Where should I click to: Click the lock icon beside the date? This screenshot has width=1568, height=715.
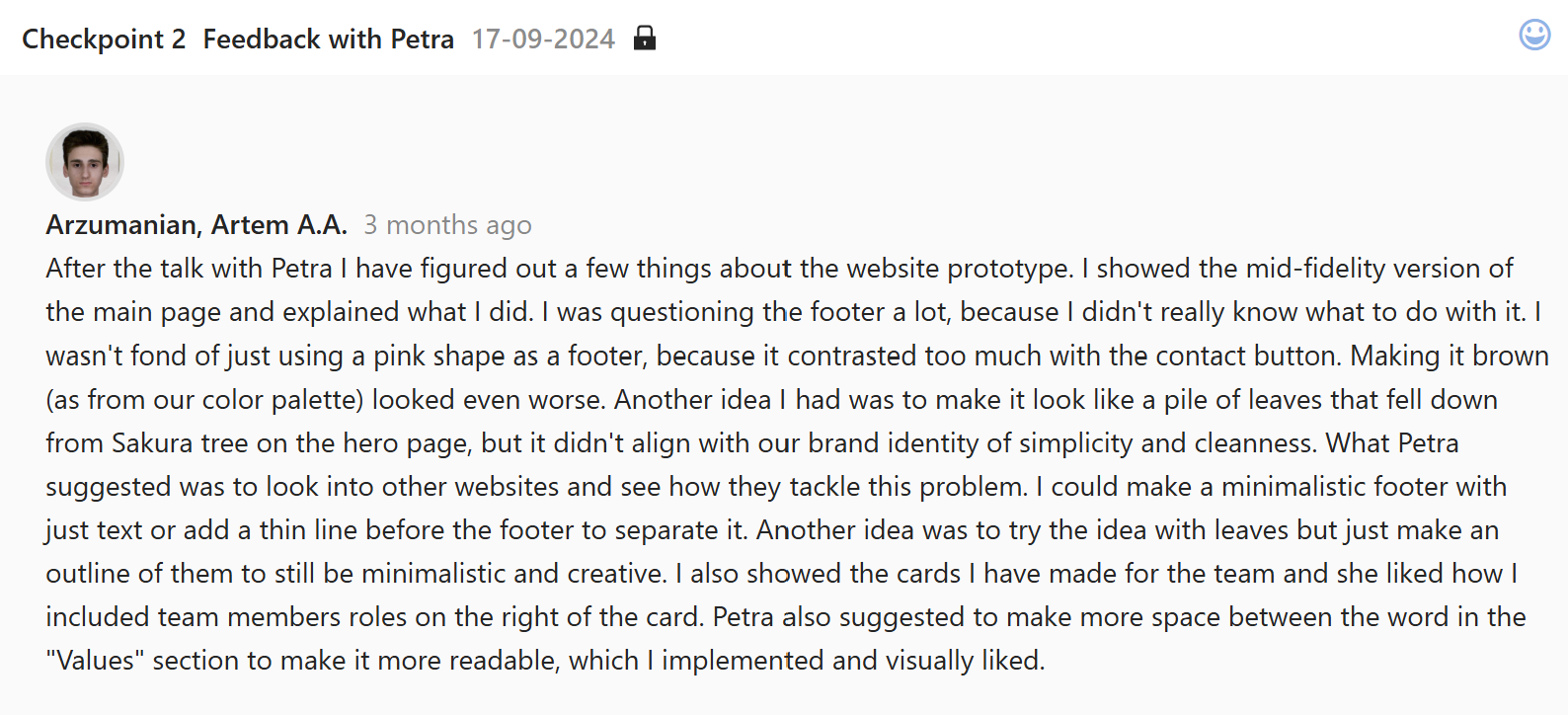645,38
